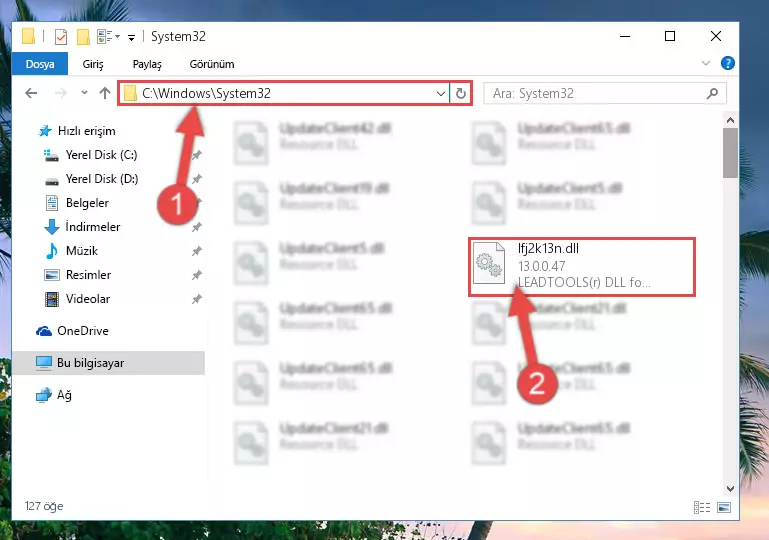
Task: Unpin Müzik pin icon
Action: click(x=196, y=252)
